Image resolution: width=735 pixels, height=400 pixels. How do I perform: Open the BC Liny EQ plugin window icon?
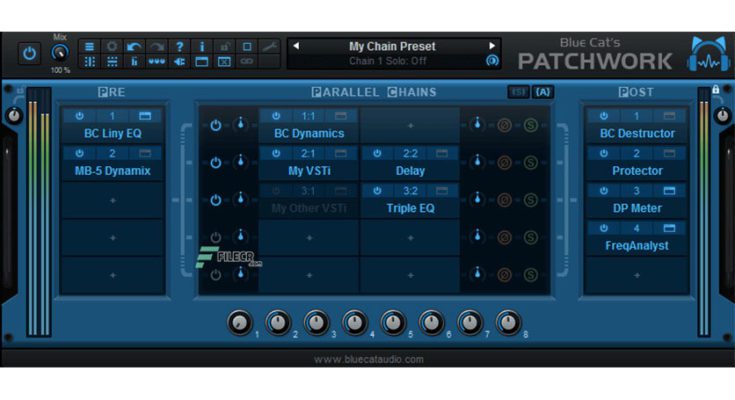(145, 116)
